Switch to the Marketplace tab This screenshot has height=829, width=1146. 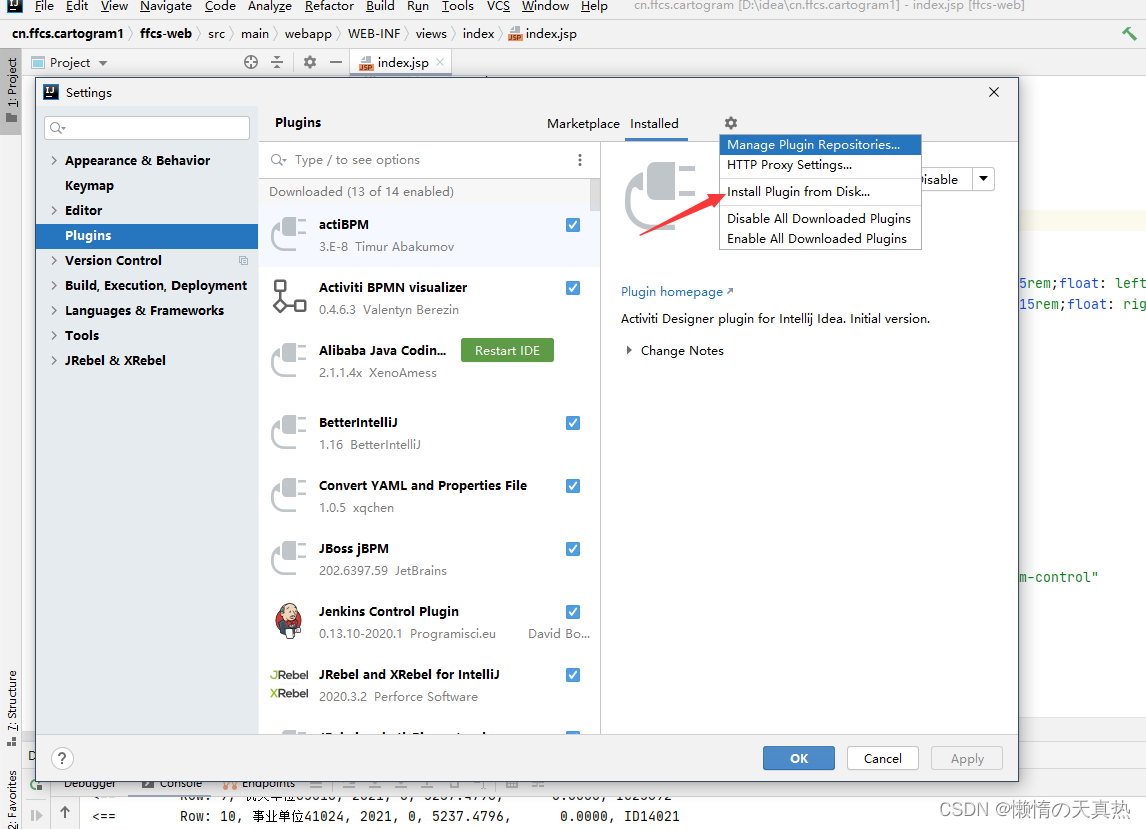pos(583,124)
